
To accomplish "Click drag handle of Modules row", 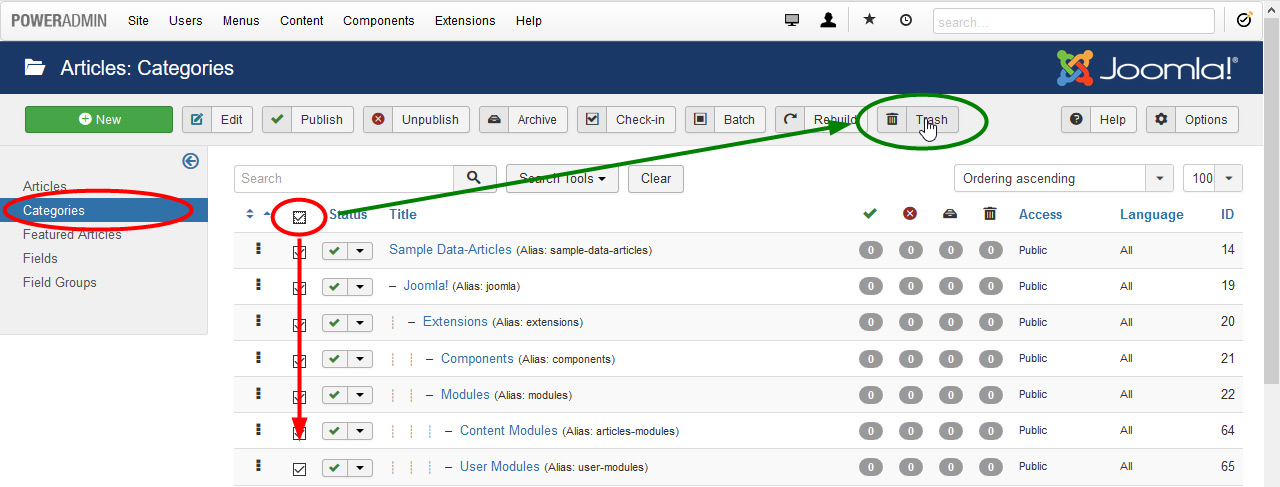I will coord(258,393).
